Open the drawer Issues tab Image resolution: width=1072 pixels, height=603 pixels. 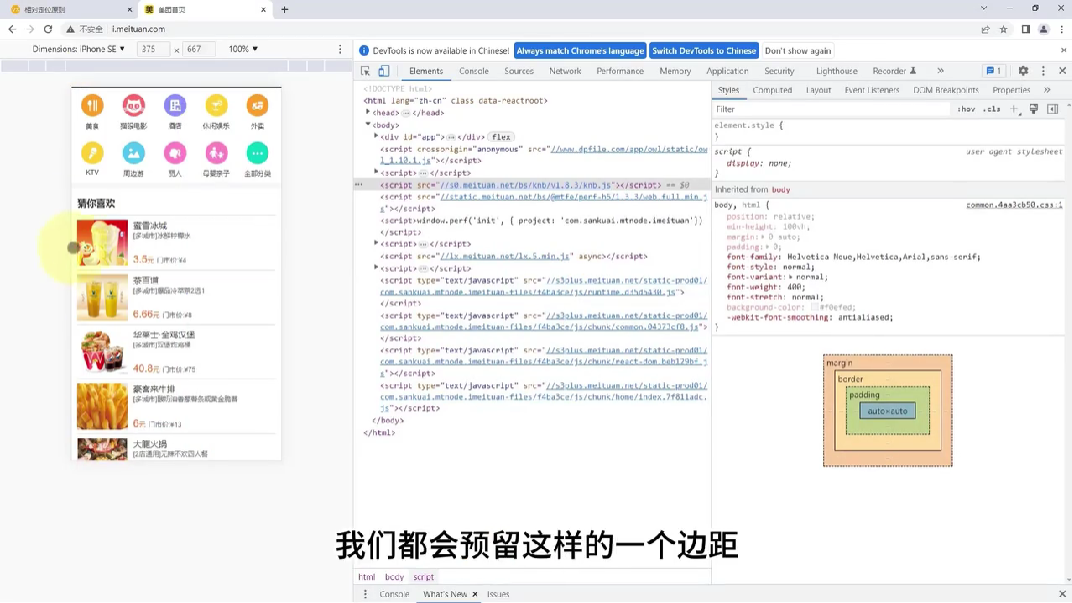tap(498, 594)
